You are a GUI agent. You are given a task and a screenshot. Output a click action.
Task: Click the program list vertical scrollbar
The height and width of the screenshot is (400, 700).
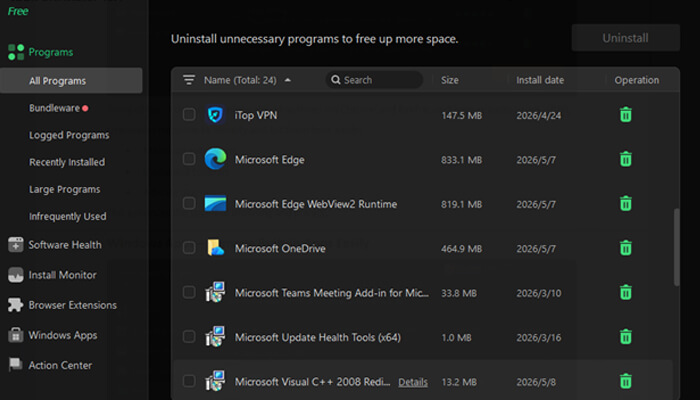tap(677, 246)
